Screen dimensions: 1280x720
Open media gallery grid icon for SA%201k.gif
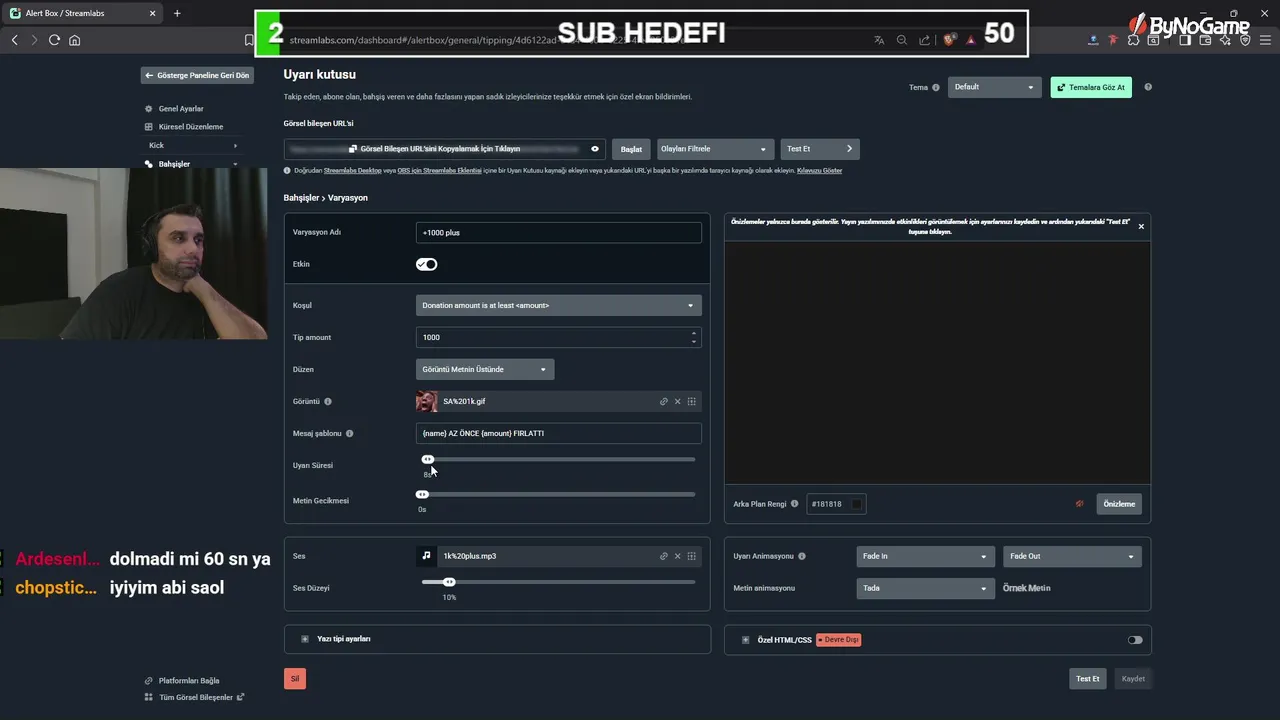(691, 401)
